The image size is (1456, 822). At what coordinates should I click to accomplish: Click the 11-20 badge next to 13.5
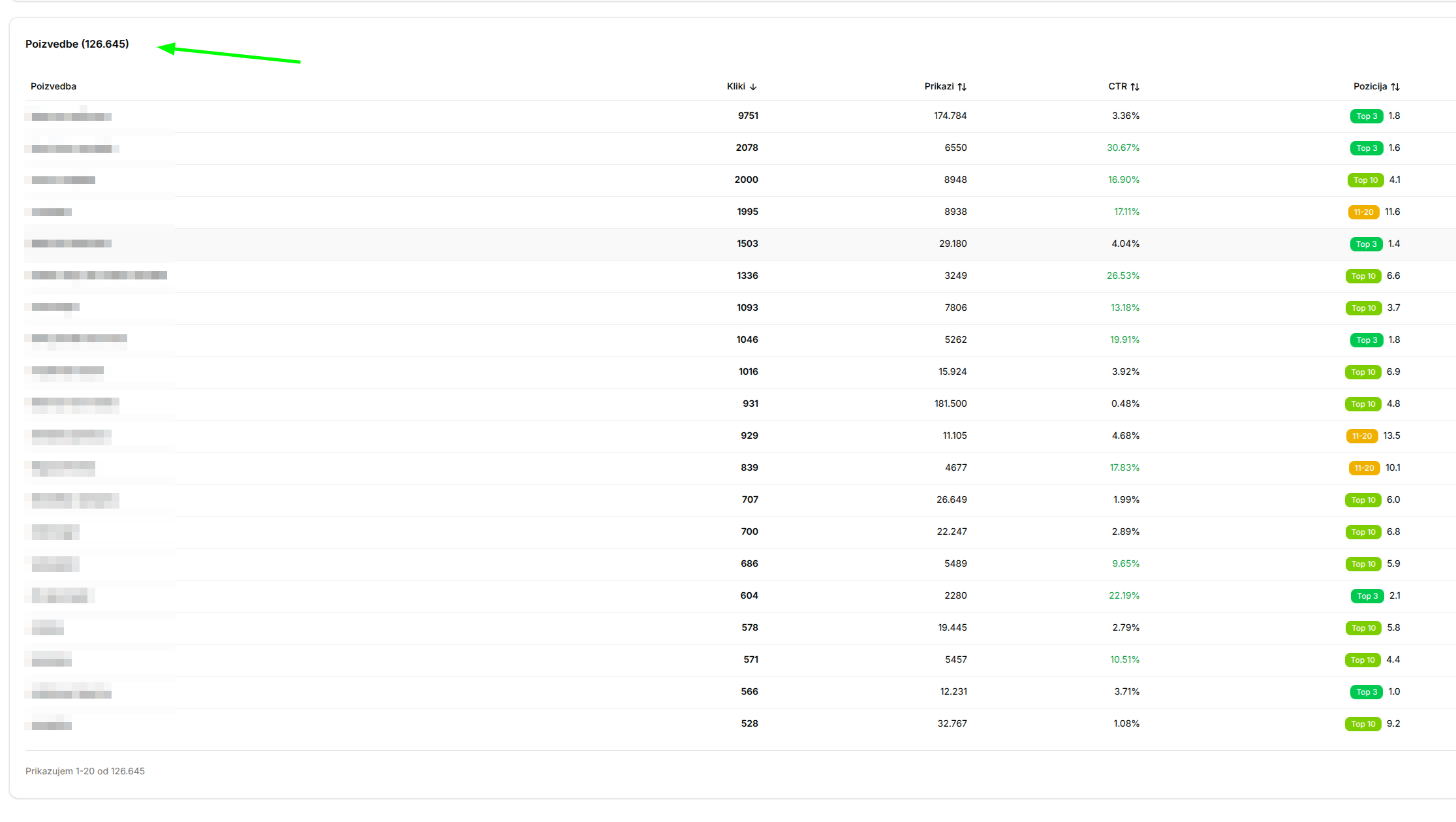pyautogui.click(x=1362, y=436)
